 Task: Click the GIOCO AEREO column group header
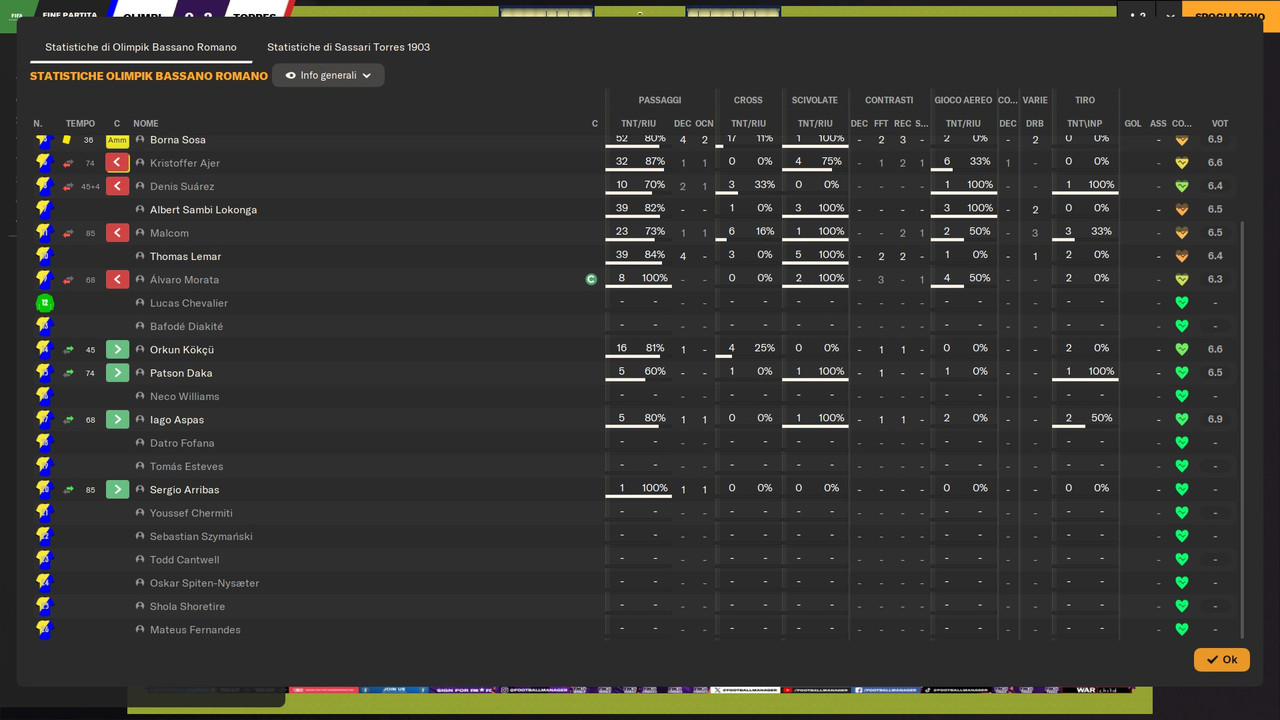(x=963, y=100)
